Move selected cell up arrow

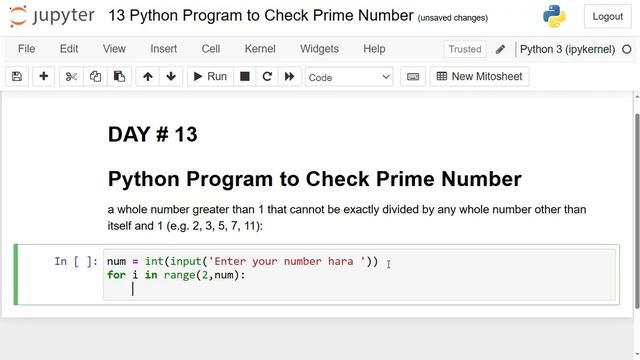click(x=148, y=76)
